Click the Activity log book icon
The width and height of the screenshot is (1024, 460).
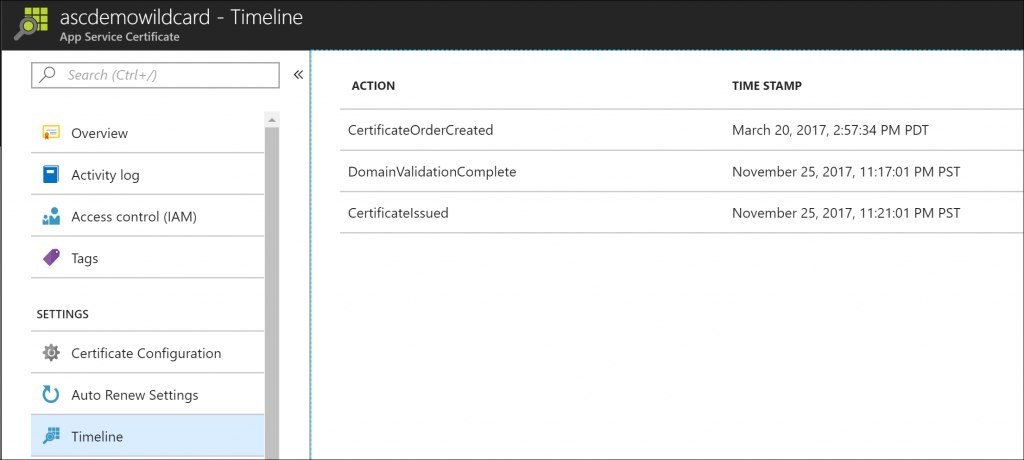click(51, 175)
